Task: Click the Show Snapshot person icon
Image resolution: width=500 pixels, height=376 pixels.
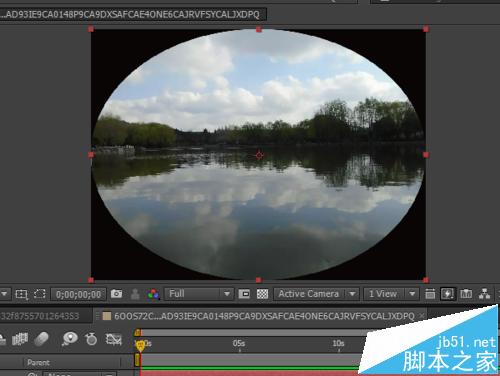Action: coord(135,294)
